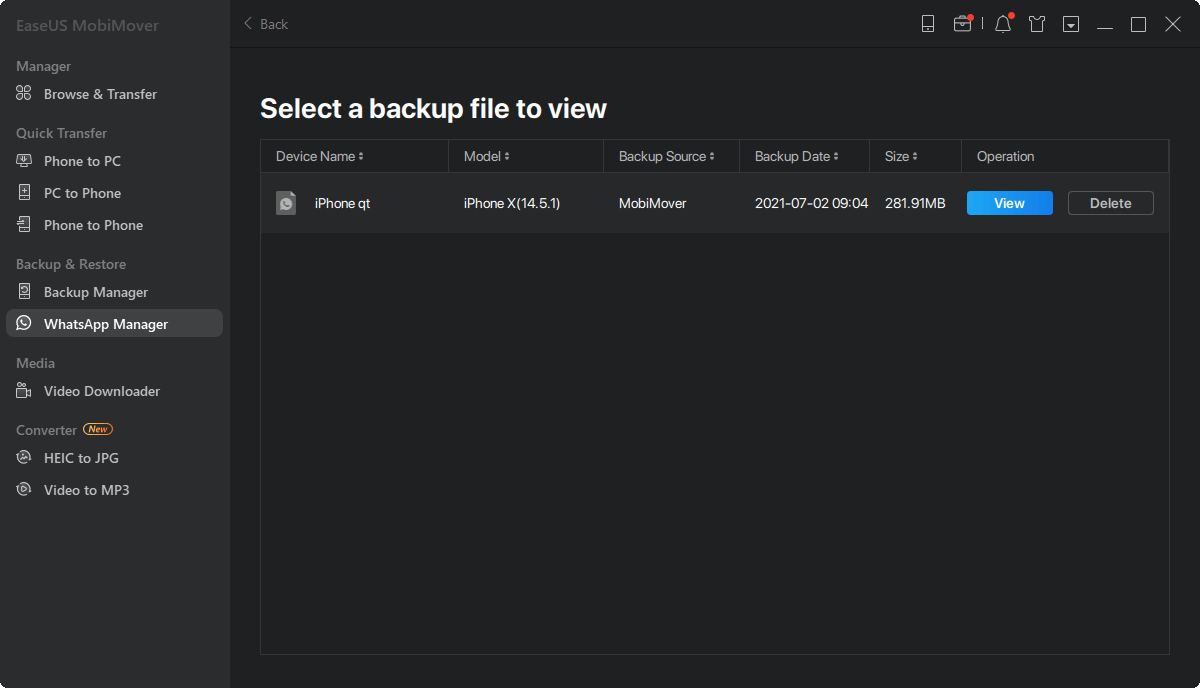Sort by Backup Date column
The width and height of the screenshot is (1200, 688).
pos(796,156)
